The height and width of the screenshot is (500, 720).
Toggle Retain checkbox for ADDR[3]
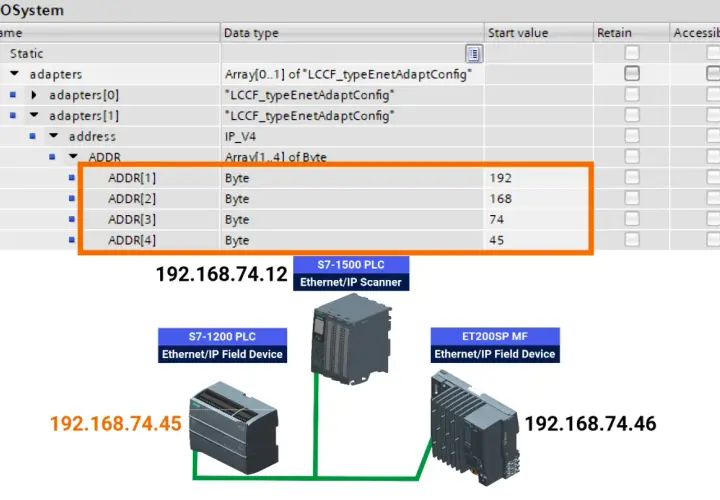[x=632, y=219]
